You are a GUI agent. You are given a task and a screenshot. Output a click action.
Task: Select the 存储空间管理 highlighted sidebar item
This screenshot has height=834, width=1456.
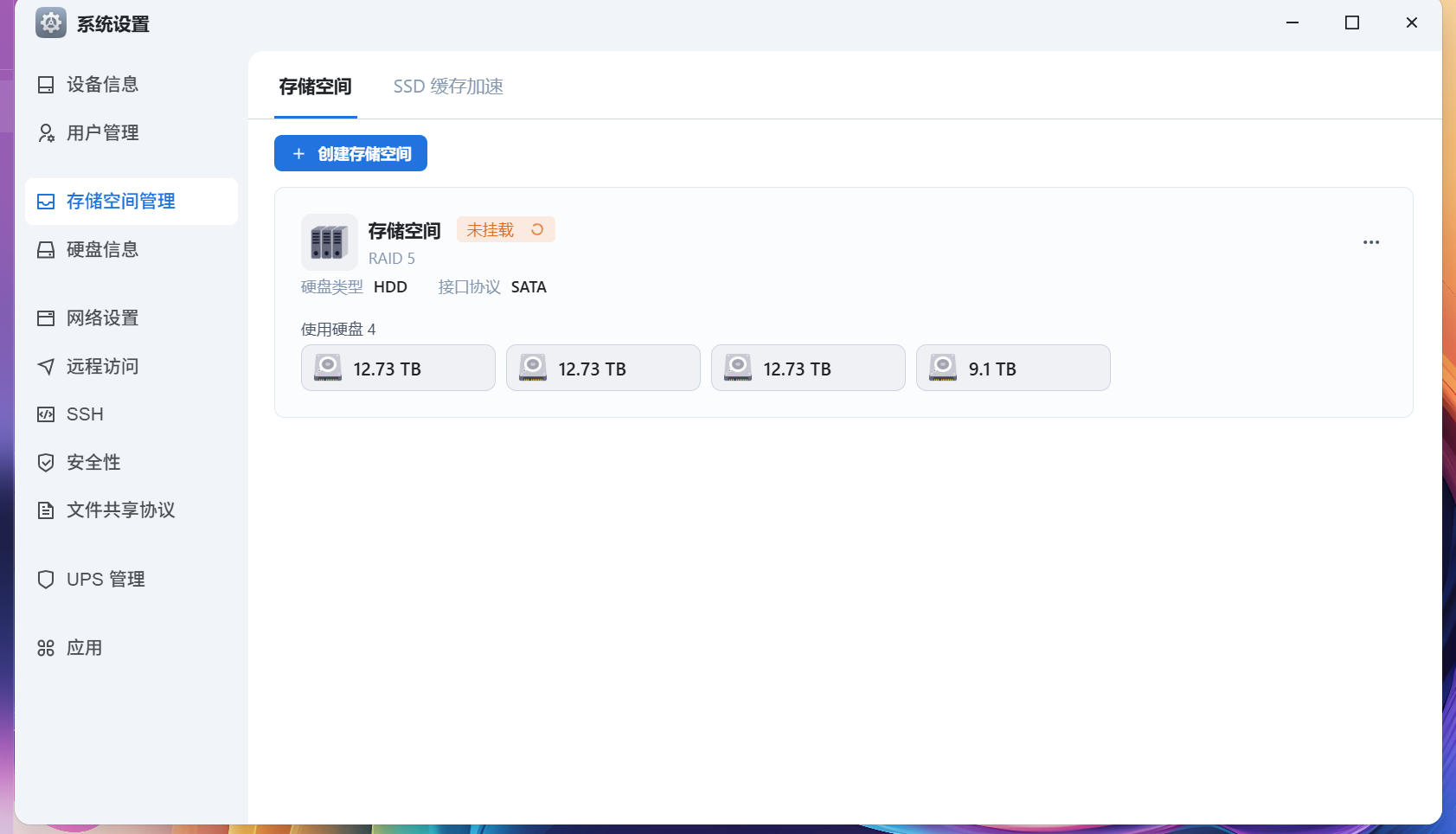pos(120,201)
